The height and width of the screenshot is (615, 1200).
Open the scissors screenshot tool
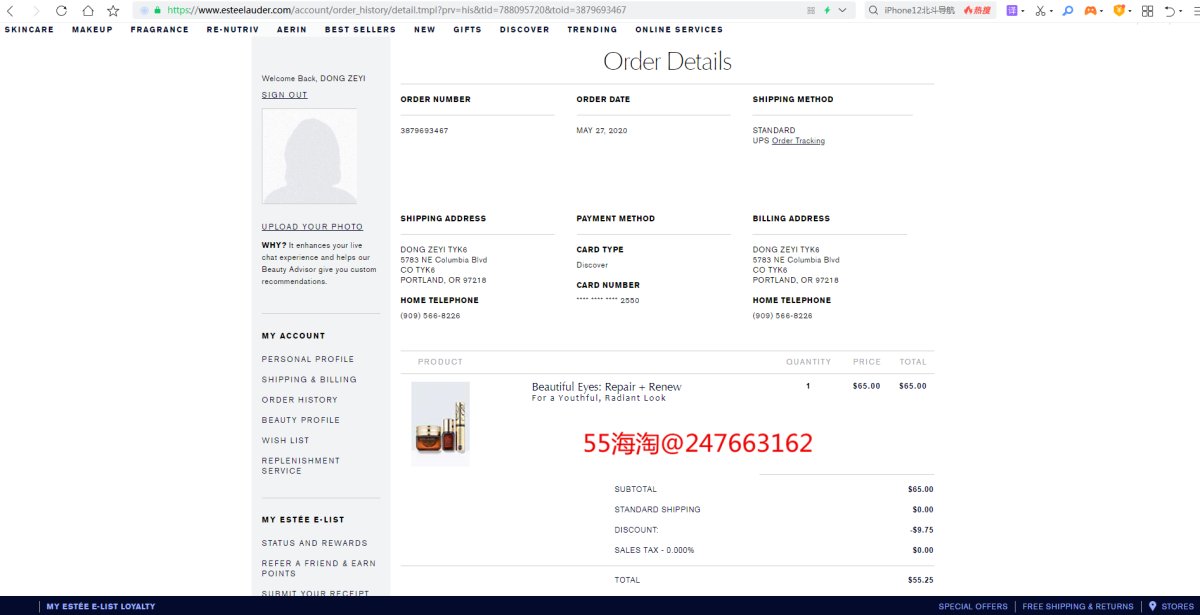pyautogui.click(x=1040, y=10)
